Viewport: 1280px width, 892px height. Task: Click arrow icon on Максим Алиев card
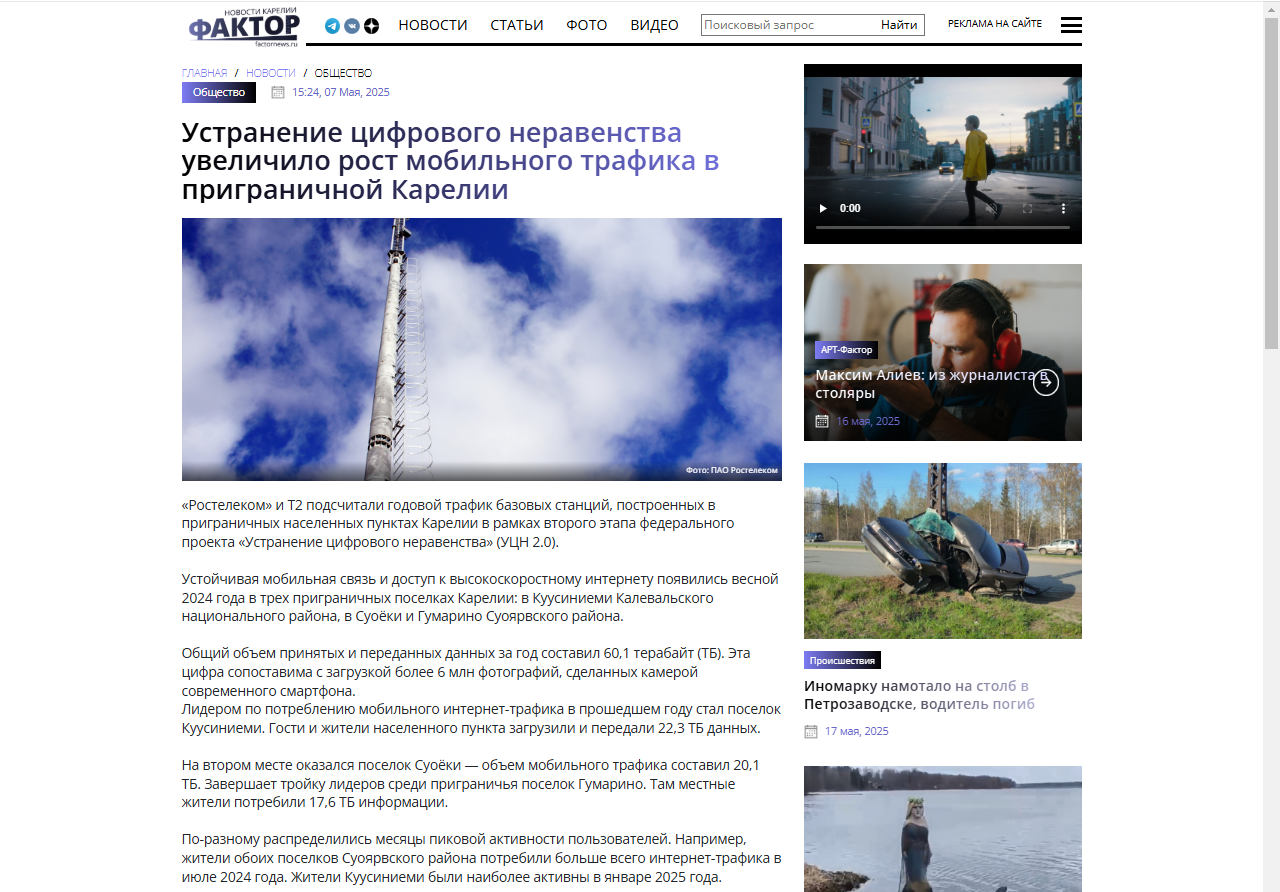click(1045, 382)
